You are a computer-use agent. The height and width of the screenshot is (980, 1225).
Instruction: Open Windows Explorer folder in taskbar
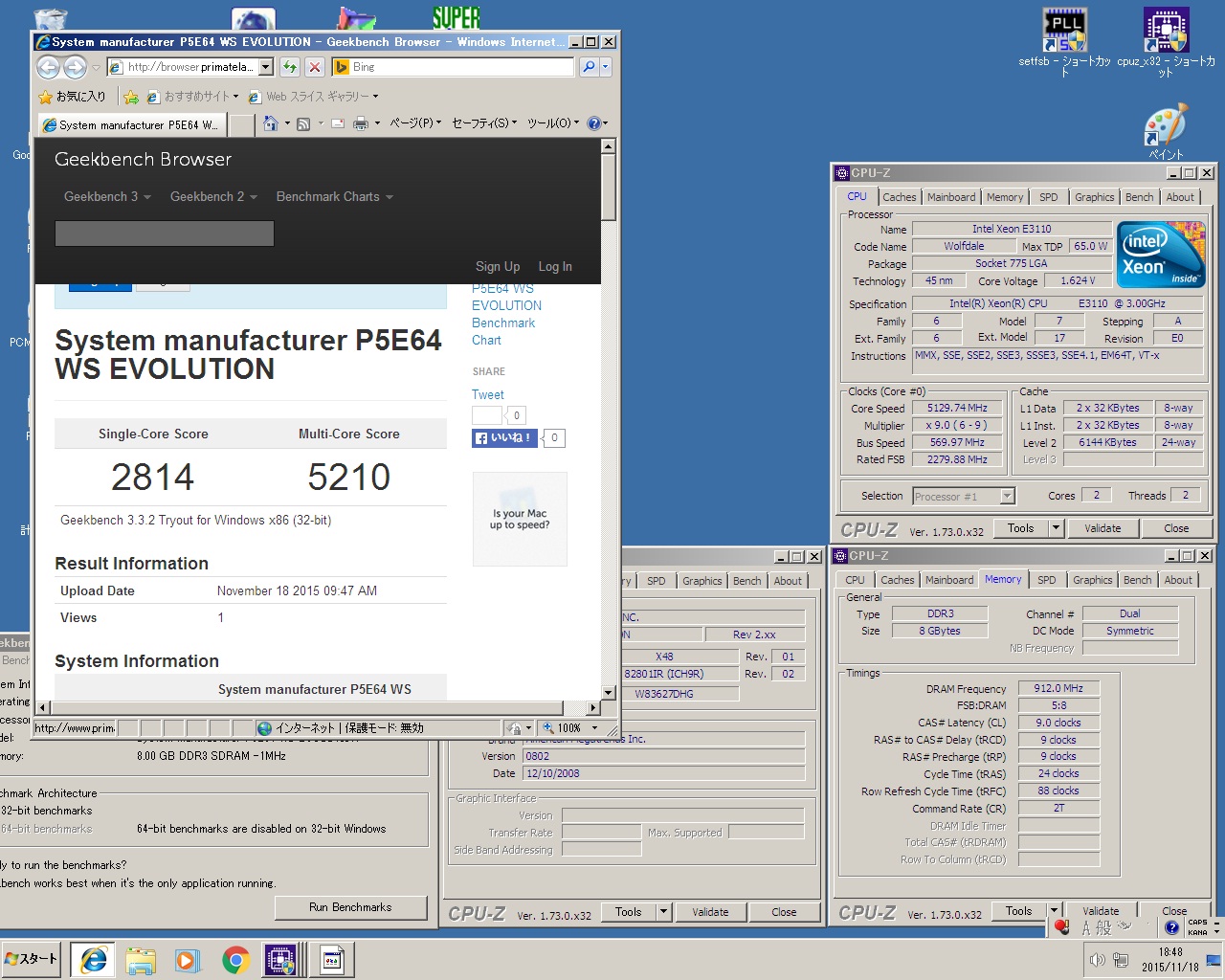click(141, 960)
